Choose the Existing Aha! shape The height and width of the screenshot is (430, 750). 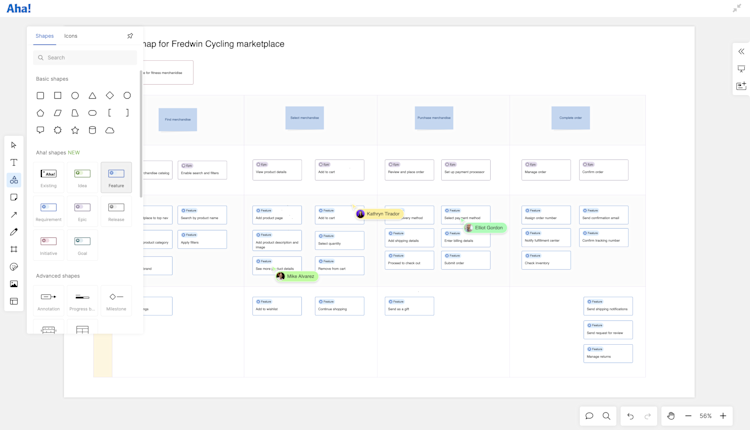48,177
